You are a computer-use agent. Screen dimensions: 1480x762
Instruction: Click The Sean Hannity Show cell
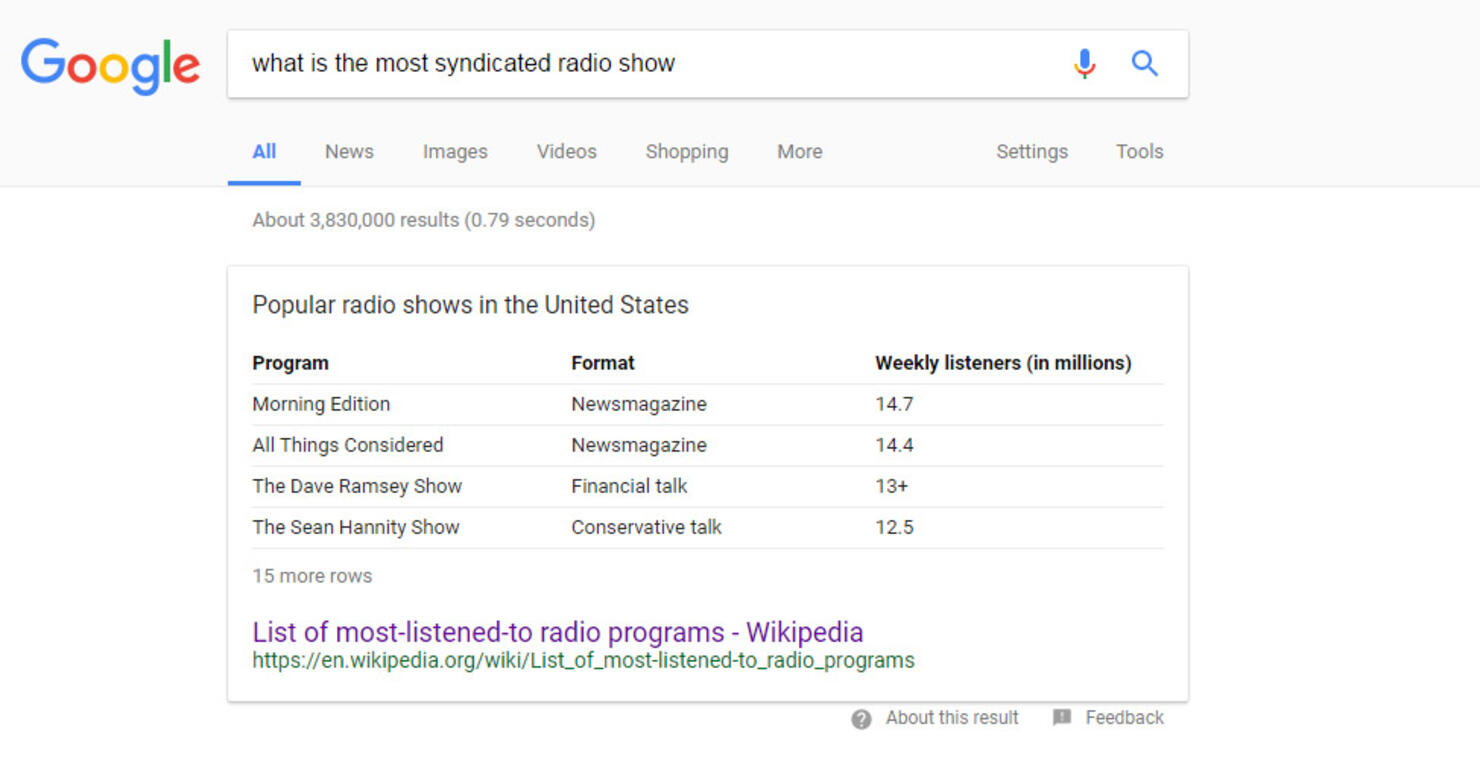(356, 527)
